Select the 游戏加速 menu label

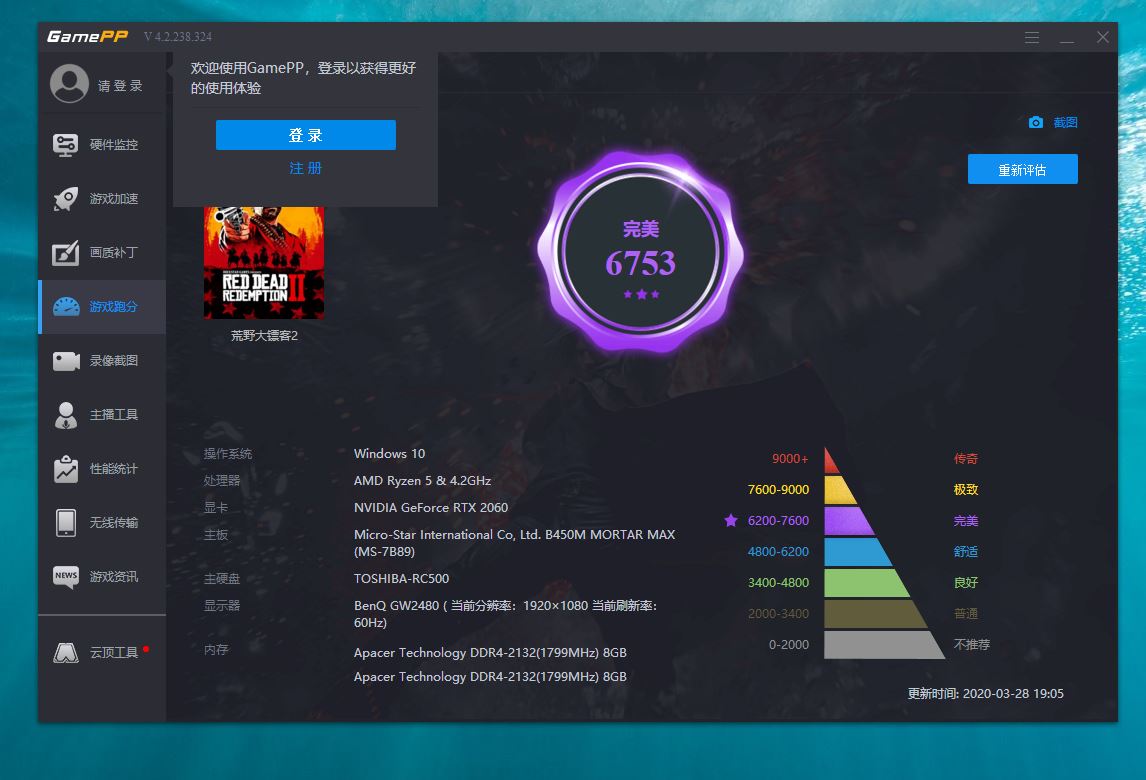[x=113, y=199]
